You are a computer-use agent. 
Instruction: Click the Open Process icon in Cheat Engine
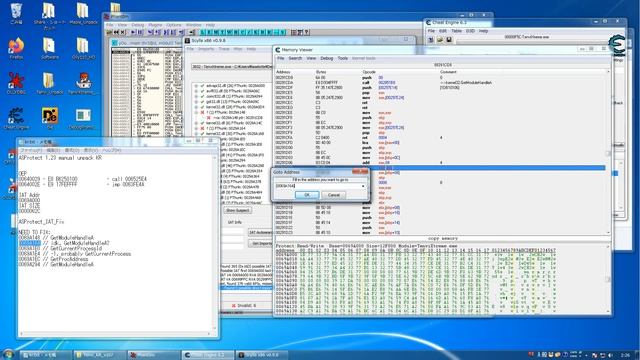(431, 40)
